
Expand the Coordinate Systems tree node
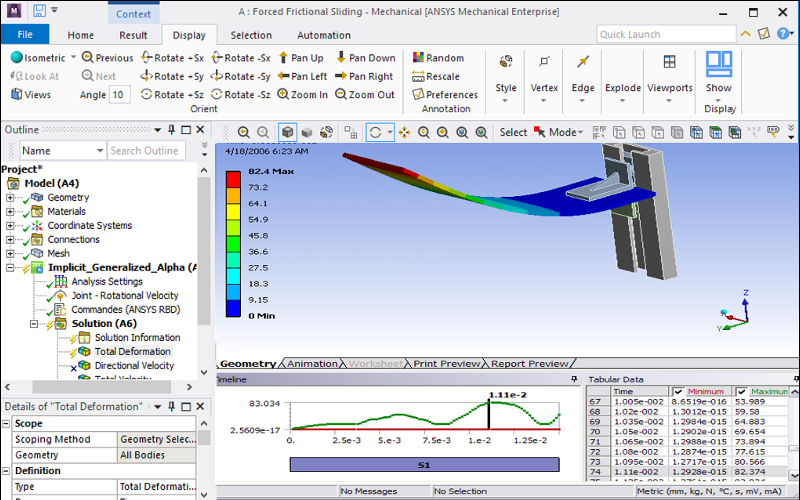10,226
